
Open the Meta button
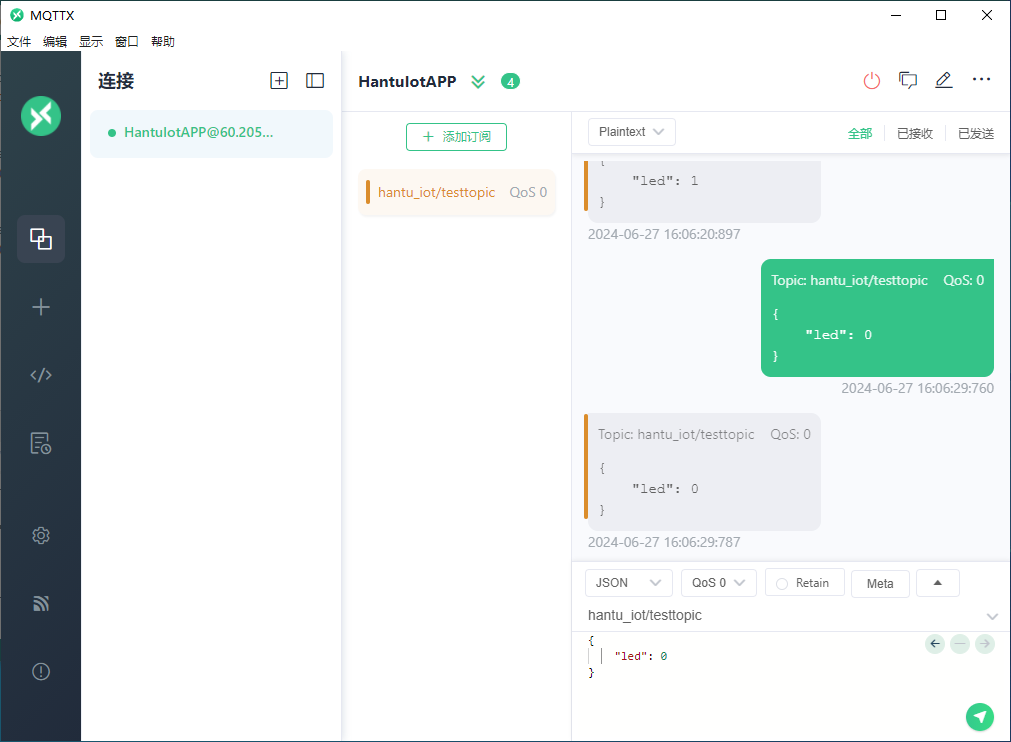(x=880, y=583)
